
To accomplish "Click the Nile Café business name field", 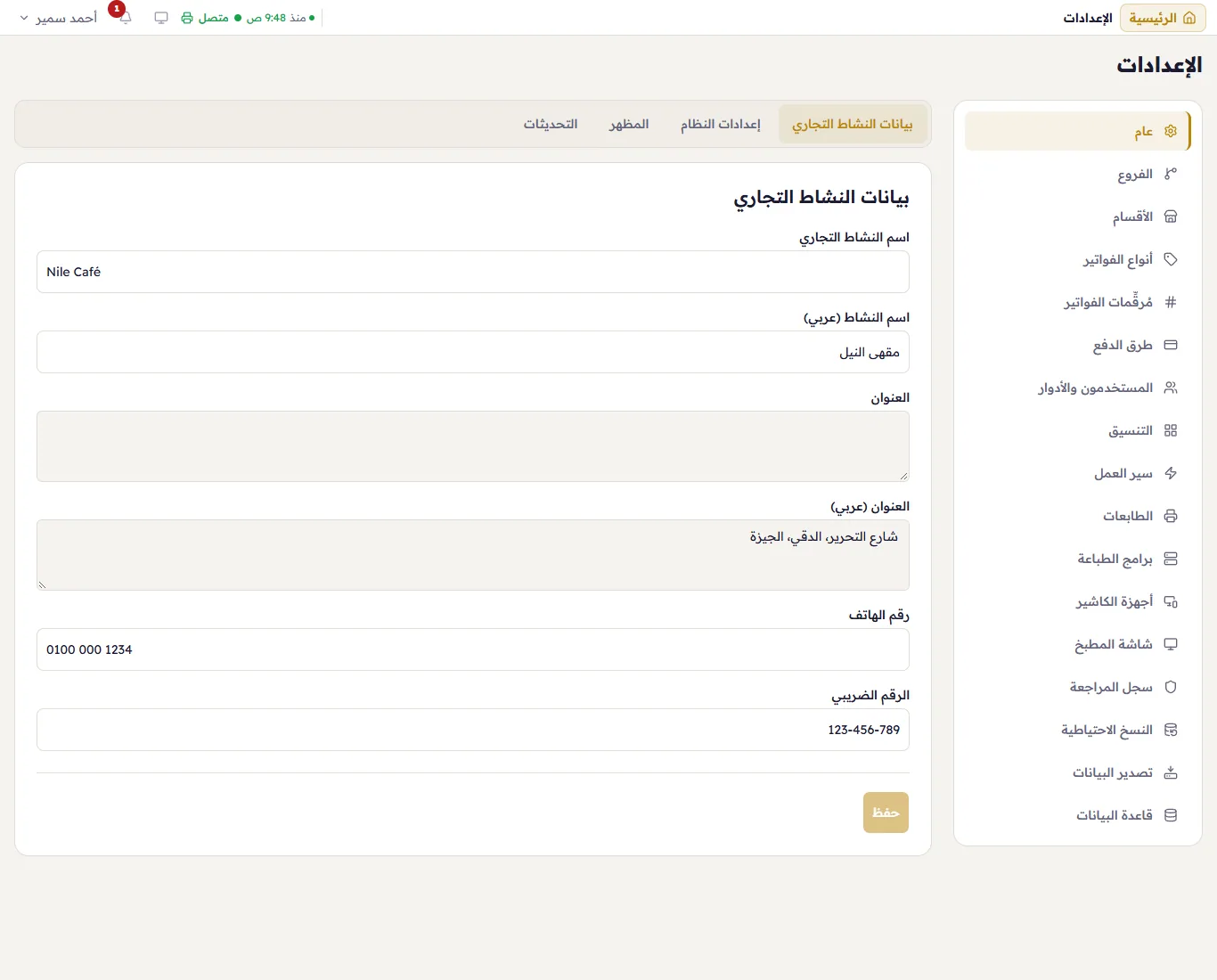I will pyautogui.click(x=473, y=272).
